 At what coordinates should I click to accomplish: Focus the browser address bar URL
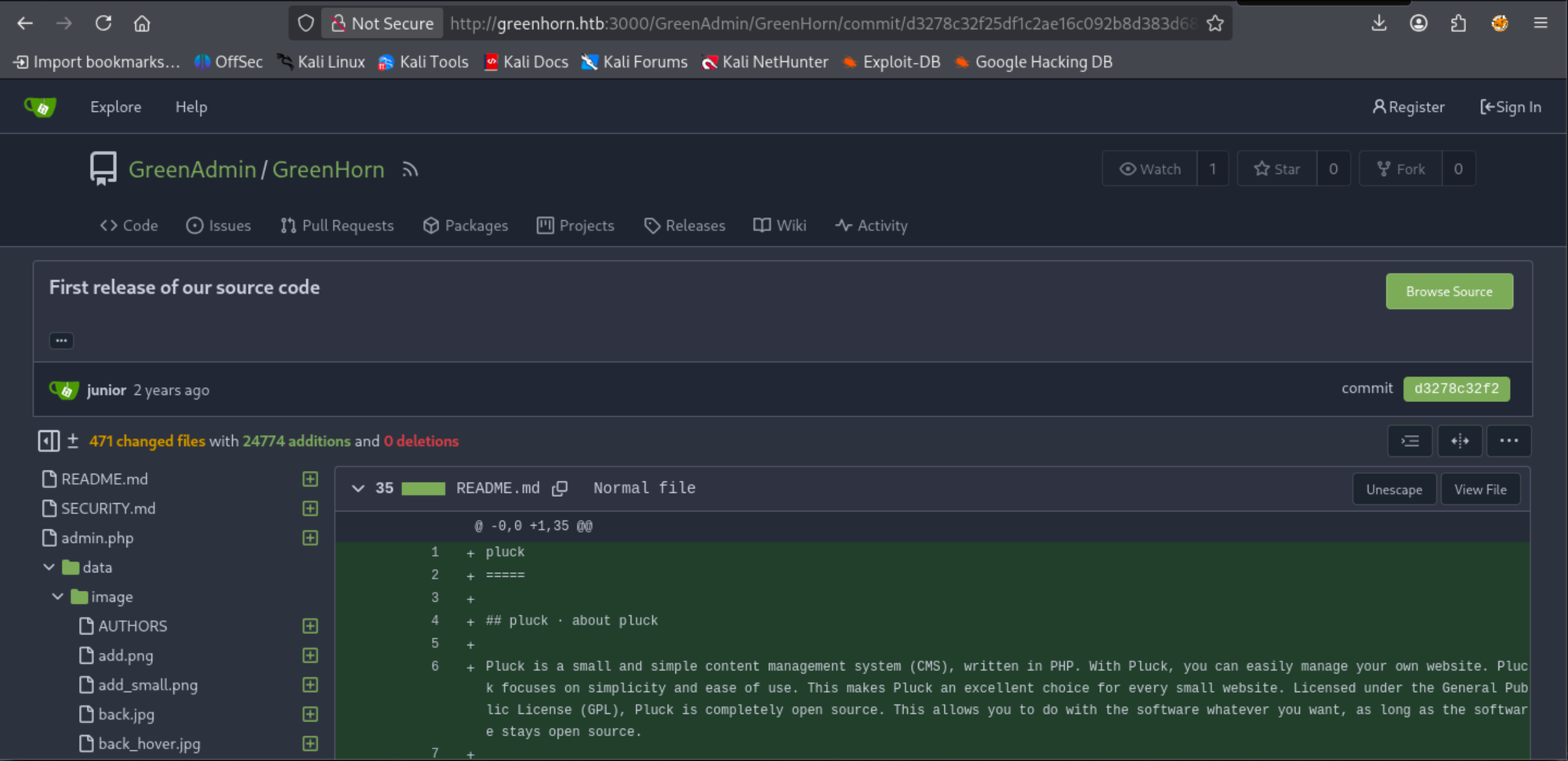click(x=823, y=24)
